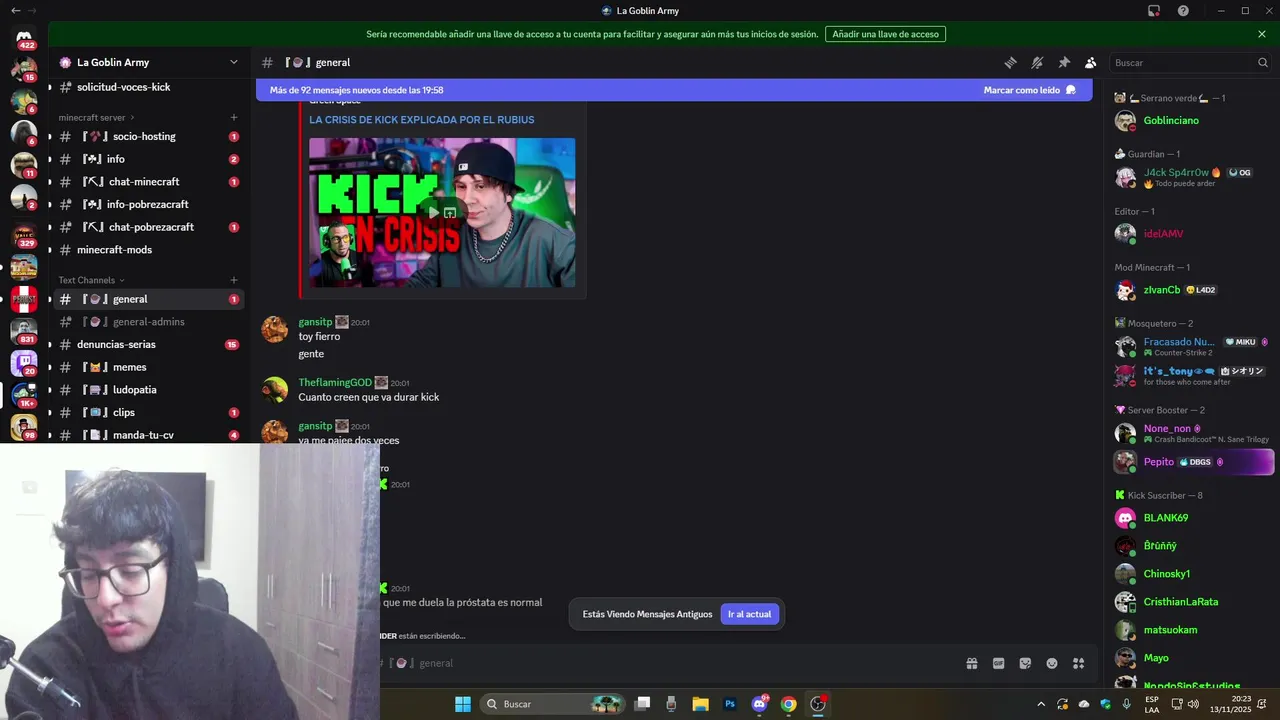Screen dimensions: 1280x720
Task: Open idelAMV member entry
Action: tap(1193, 234)
